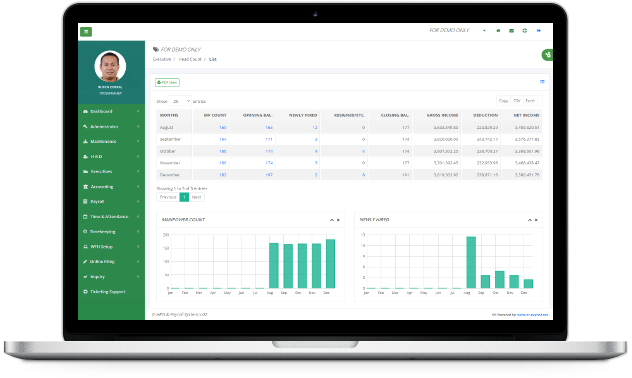Expand the Payroll item chevron
Image resolution: width=632 pixels, height=378 pixels.
click(138, 201)
